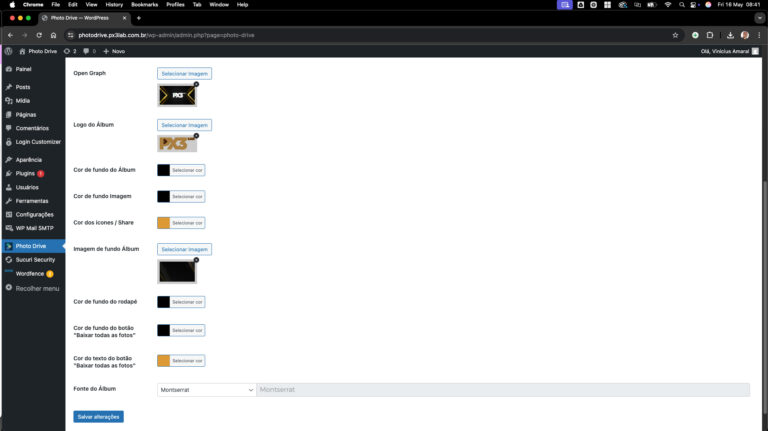Open Chrome downloads icon
Viewport: 768px width, 431px height.
click(x=730, y=35)
